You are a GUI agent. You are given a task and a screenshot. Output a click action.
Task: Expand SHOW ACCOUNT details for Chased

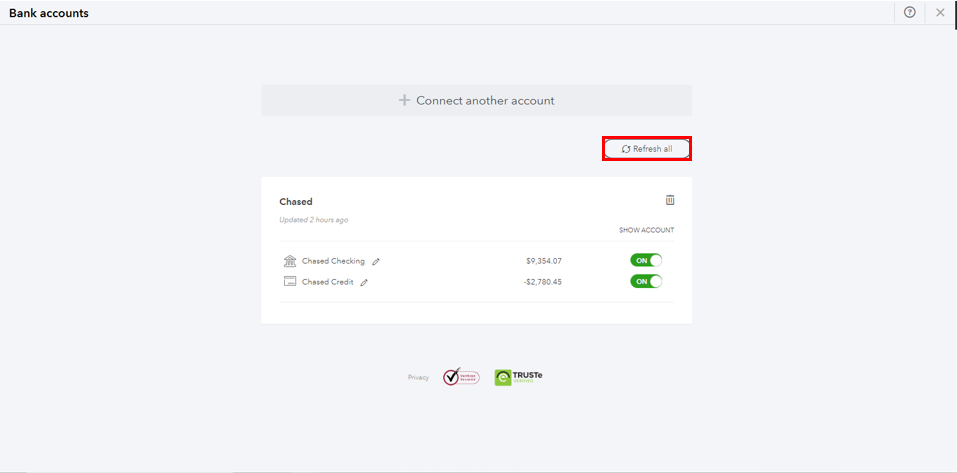[x=646, y=230]
